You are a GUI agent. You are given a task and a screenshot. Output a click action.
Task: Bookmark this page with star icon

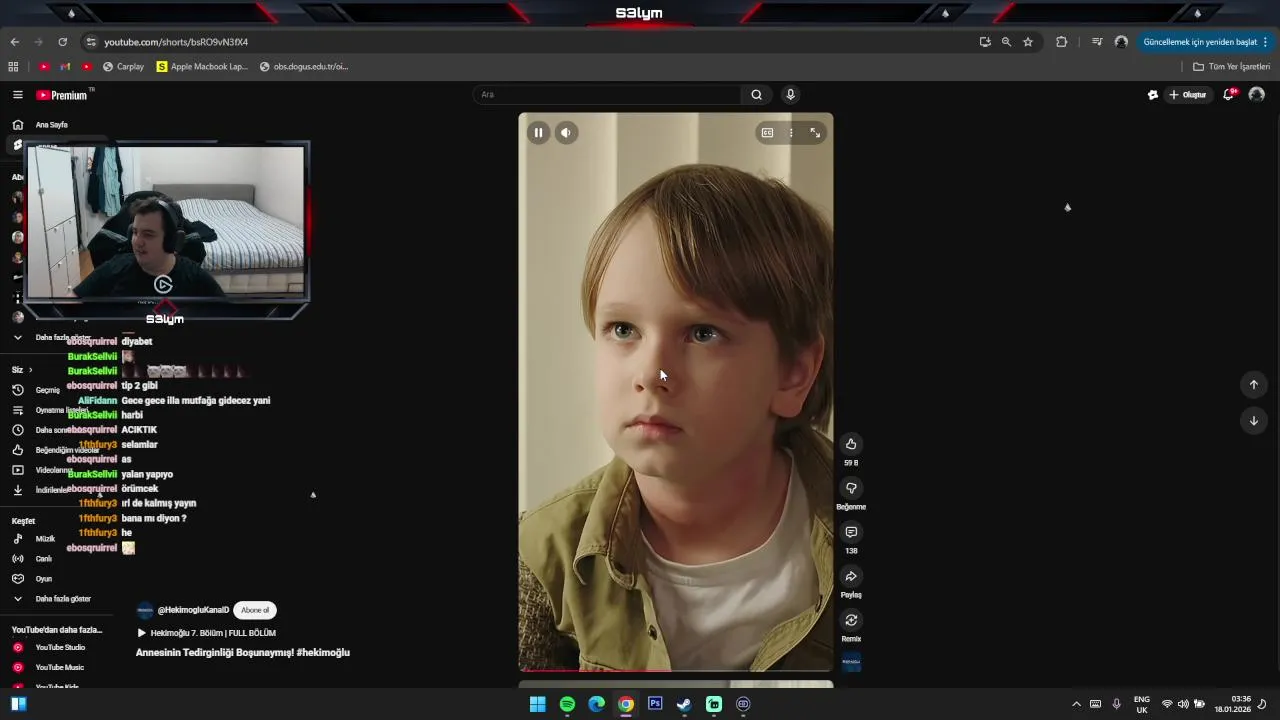click(1028, 42)
